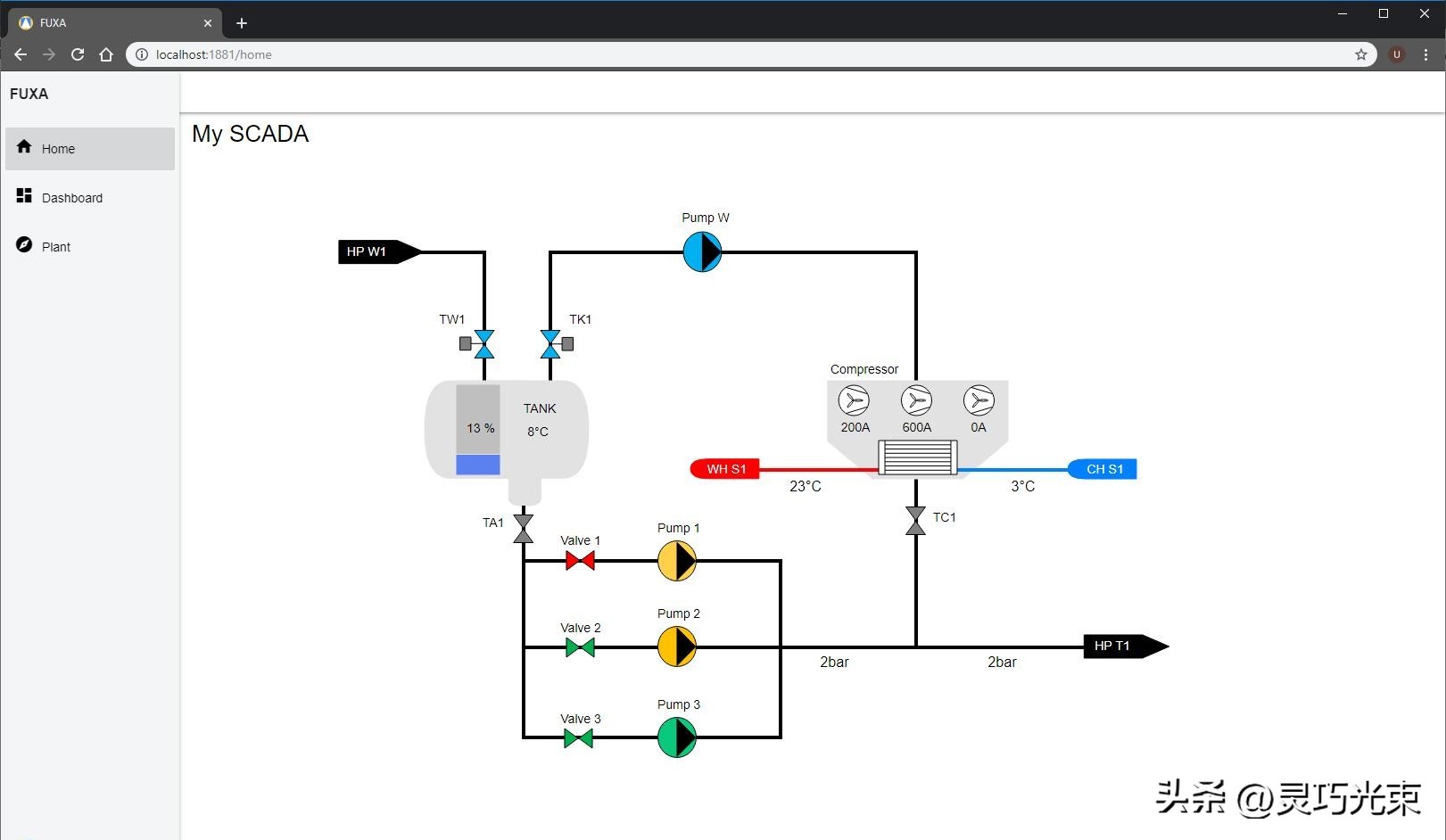Click the red Valve 1 icon
Image resolution: width=1446 pixels, height=840 pixels.
pos(580,561)
